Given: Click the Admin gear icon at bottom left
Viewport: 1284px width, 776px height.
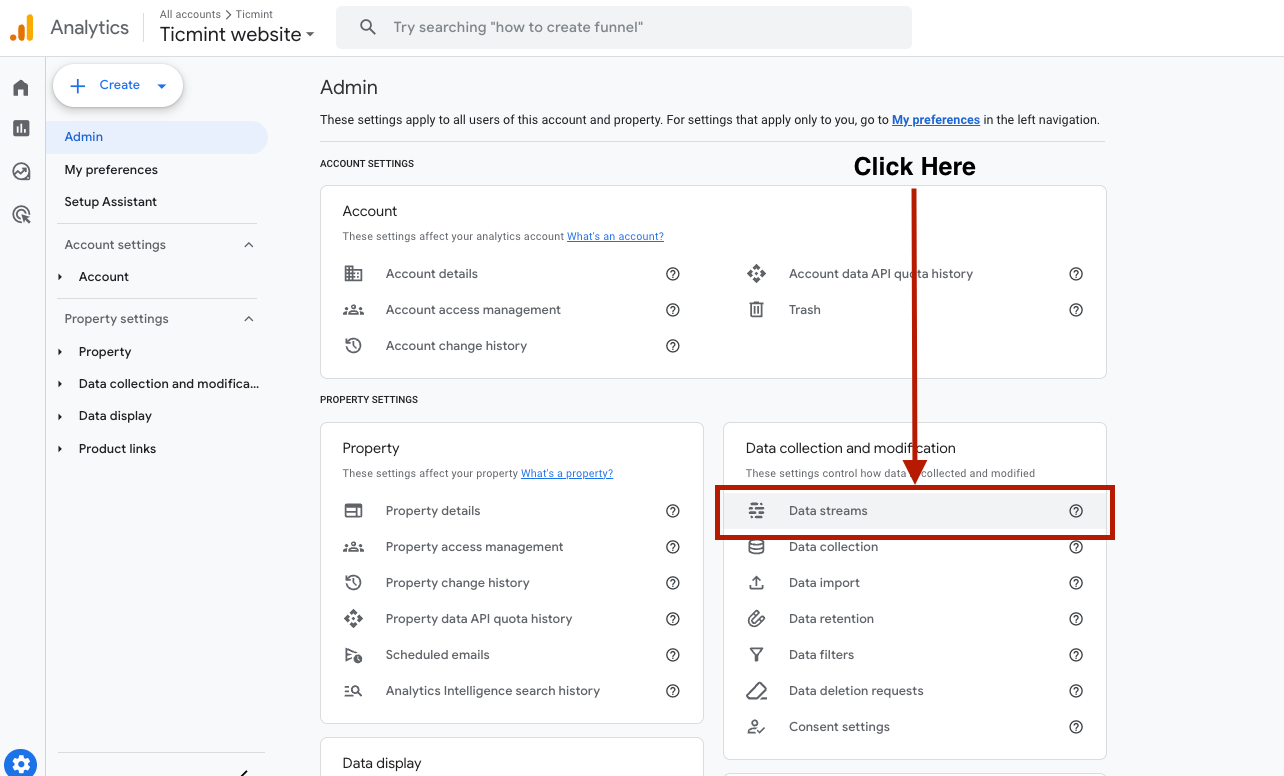Looking at the screenshot, I should point(22,763).
